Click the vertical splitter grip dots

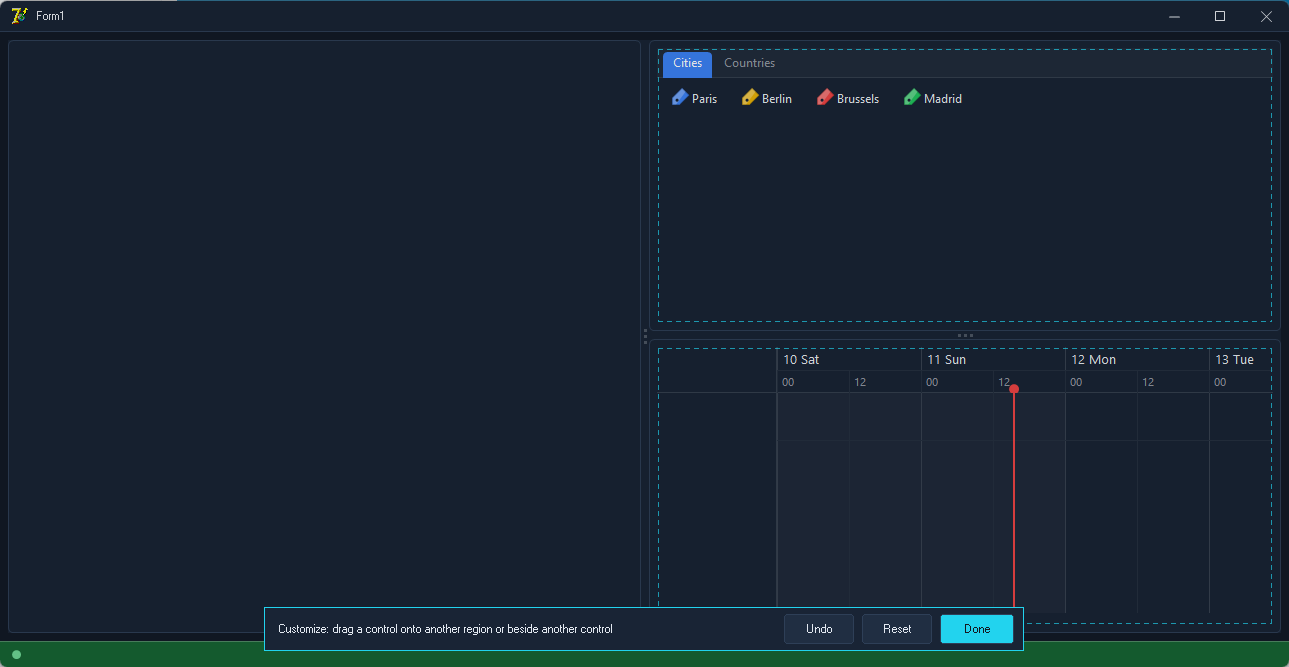point(645,336)
